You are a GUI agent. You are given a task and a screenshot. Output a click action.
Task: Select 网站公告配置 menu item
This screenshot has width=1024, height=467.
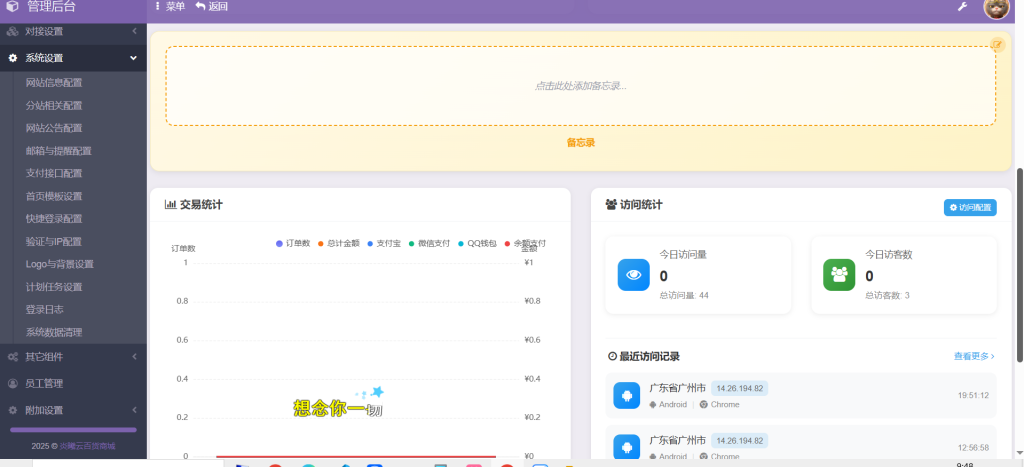click(x=54, y=128)
